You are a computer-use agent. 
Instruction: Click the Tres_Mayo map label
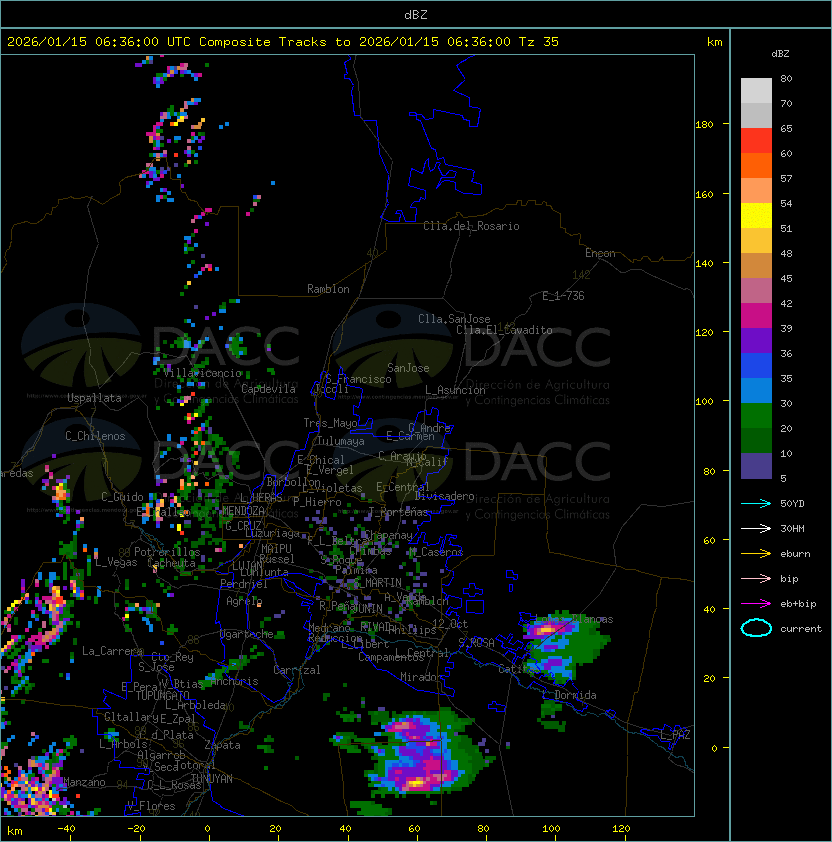point(330,423)
